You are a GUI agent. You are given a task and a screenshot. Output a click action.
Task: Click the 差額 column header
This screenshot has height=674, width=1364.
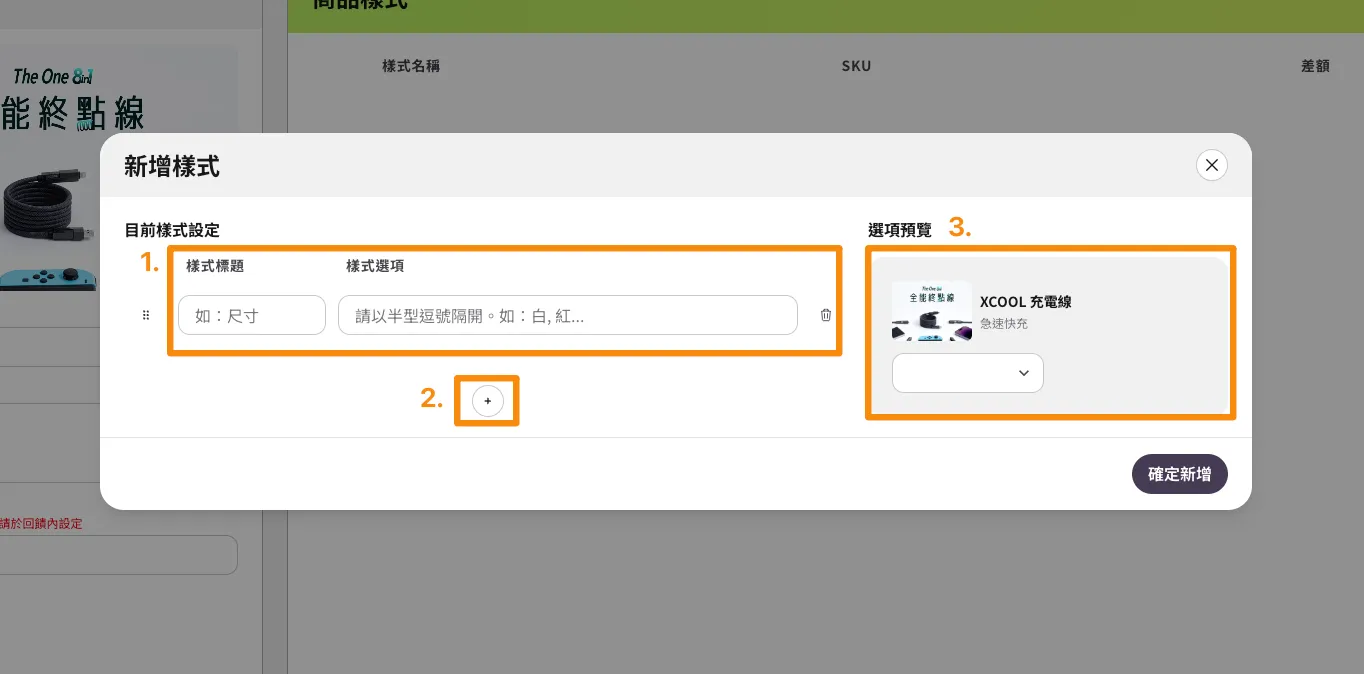pyautogui.click(x=1315, y=66)
